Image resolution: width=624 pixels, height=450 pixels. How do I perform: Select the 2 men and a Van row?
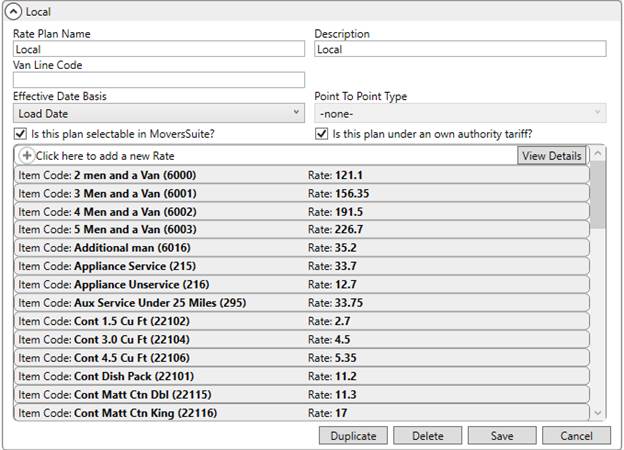300,175
